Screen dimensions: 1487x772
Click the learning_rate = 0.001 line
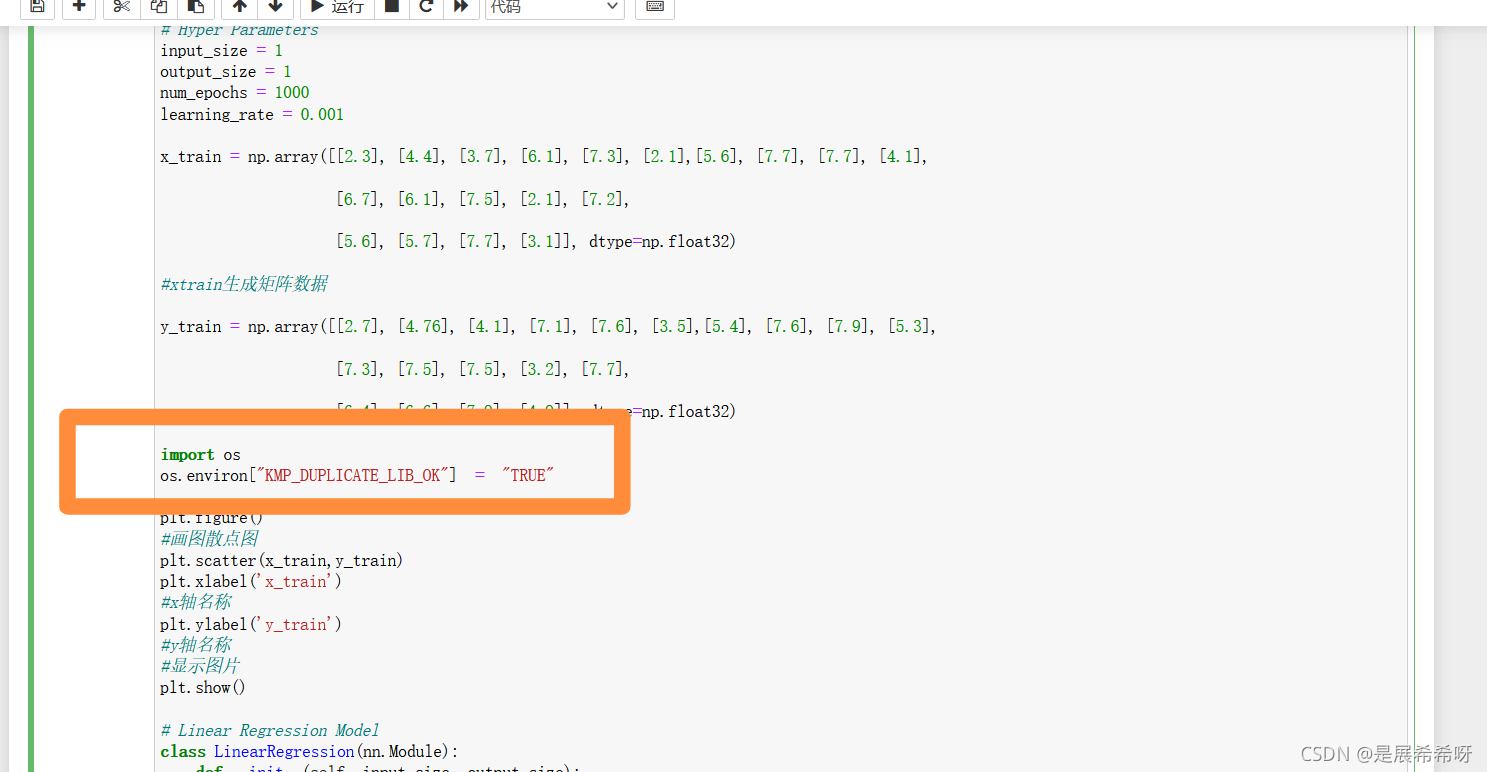tap(252, 115)
